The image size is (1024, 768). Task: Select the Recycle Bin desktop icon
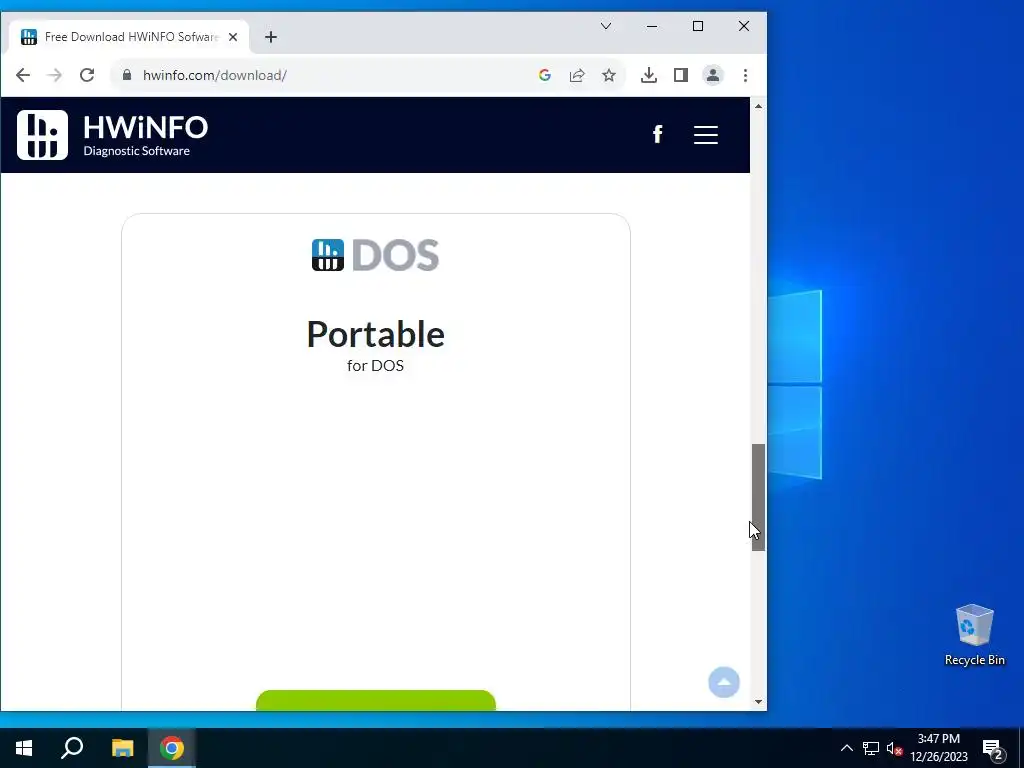pos(974,635)
